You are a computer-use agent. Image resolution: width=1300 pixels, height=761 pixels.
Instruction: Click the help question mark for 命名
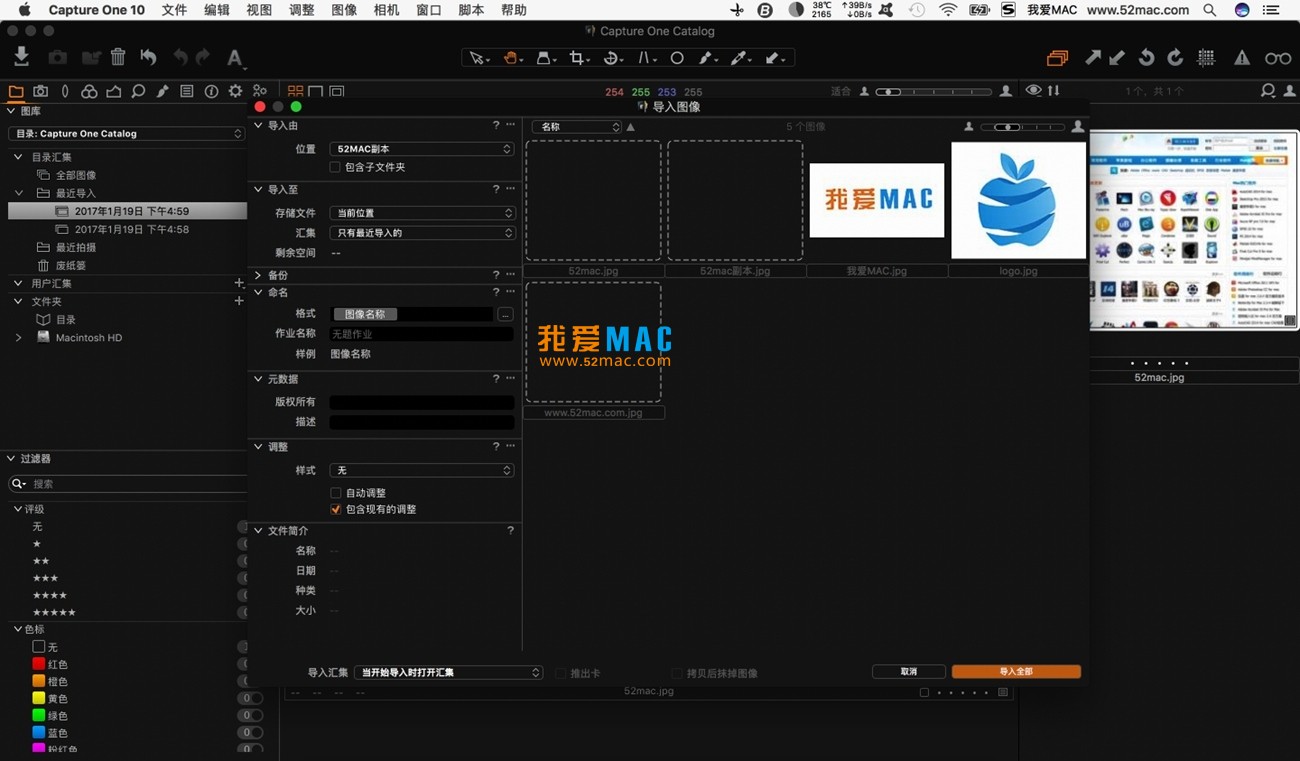(496, 292)
